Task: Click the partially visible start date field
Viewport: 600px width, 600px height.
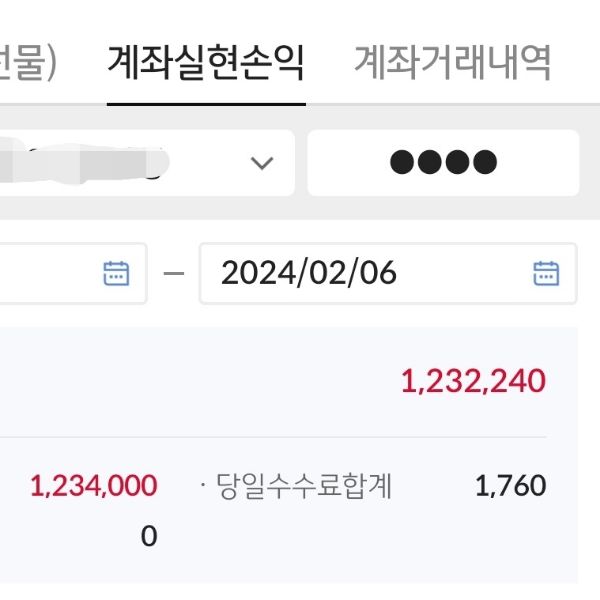Action: (x=50, y=273)
